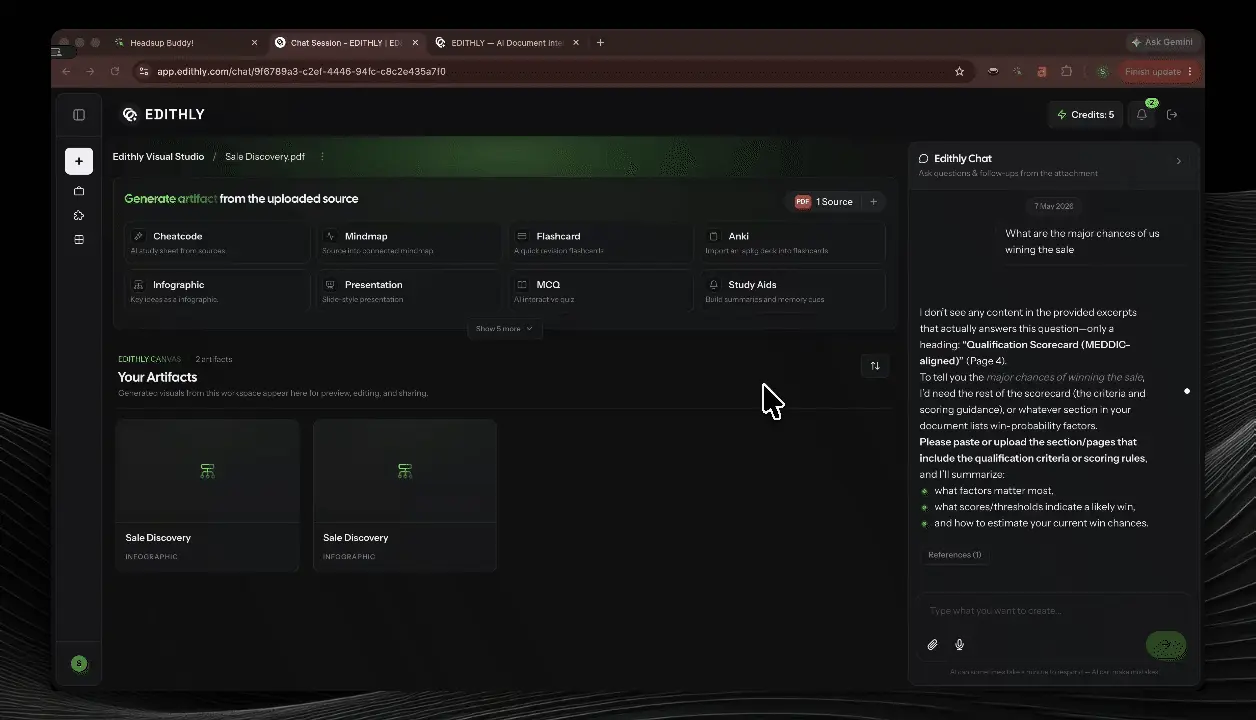
Task: Click the Credits: 5 indicator
Action: point(1085,115)
